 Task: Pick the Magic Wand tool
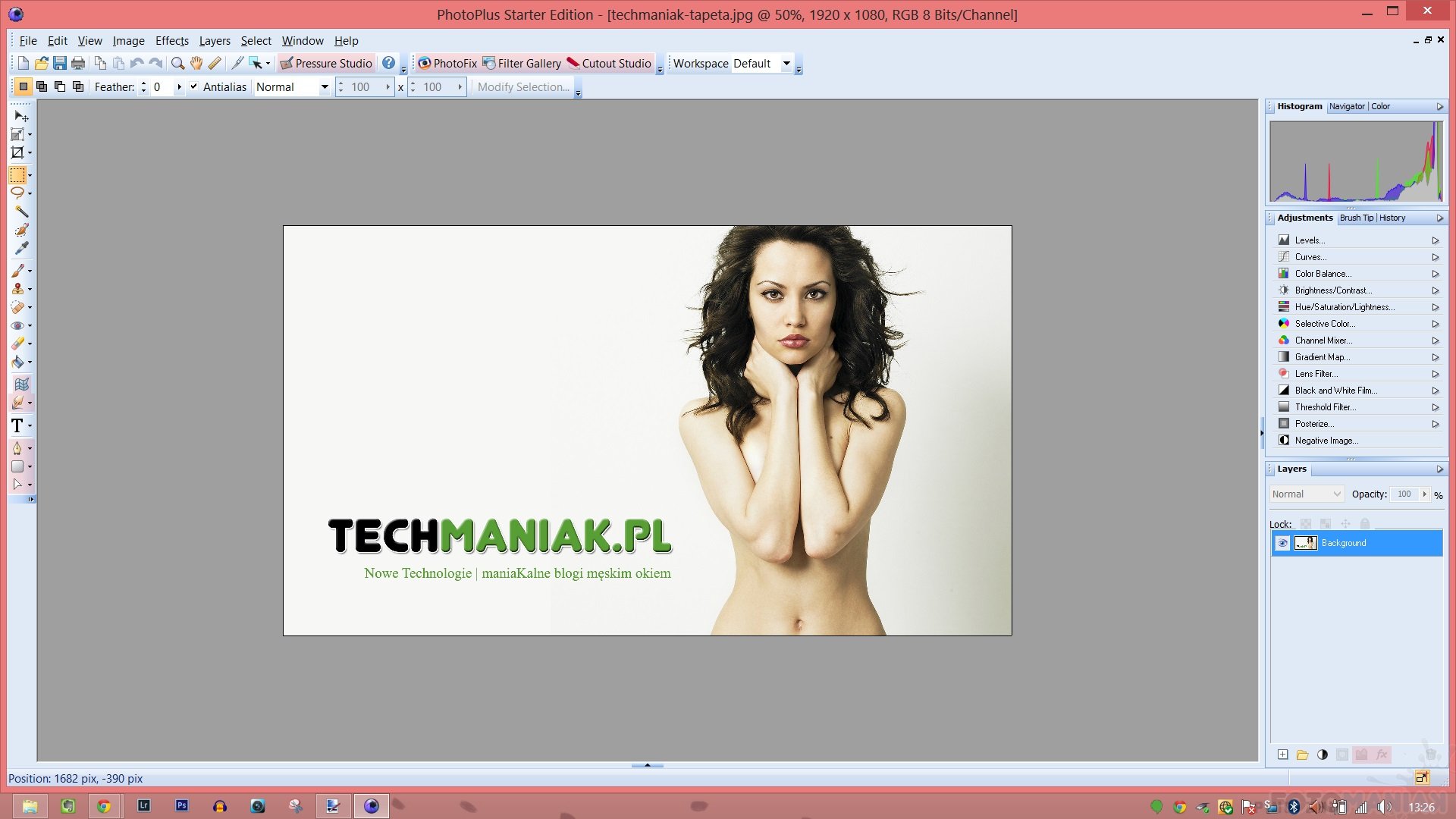[20, 212]
